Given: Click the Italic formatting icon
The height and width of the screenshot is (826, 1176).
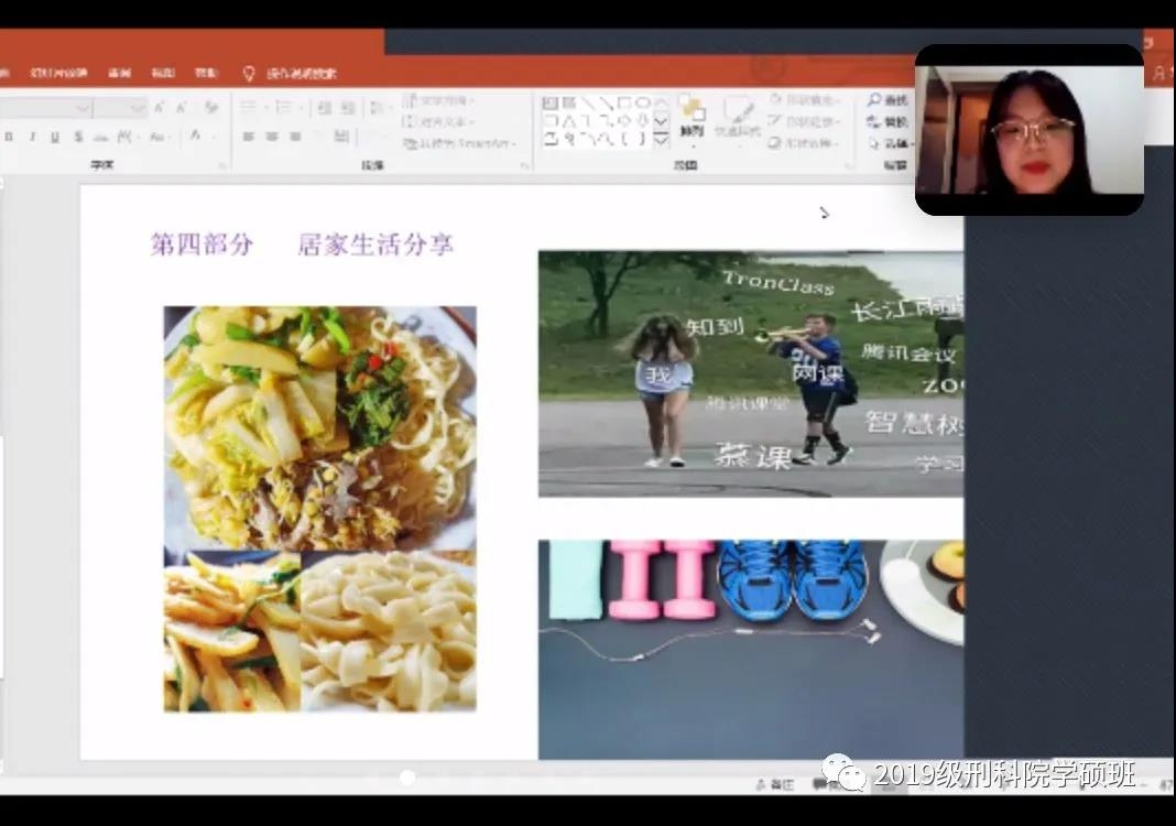Looking at the screenshot, I should pos(31,137).
